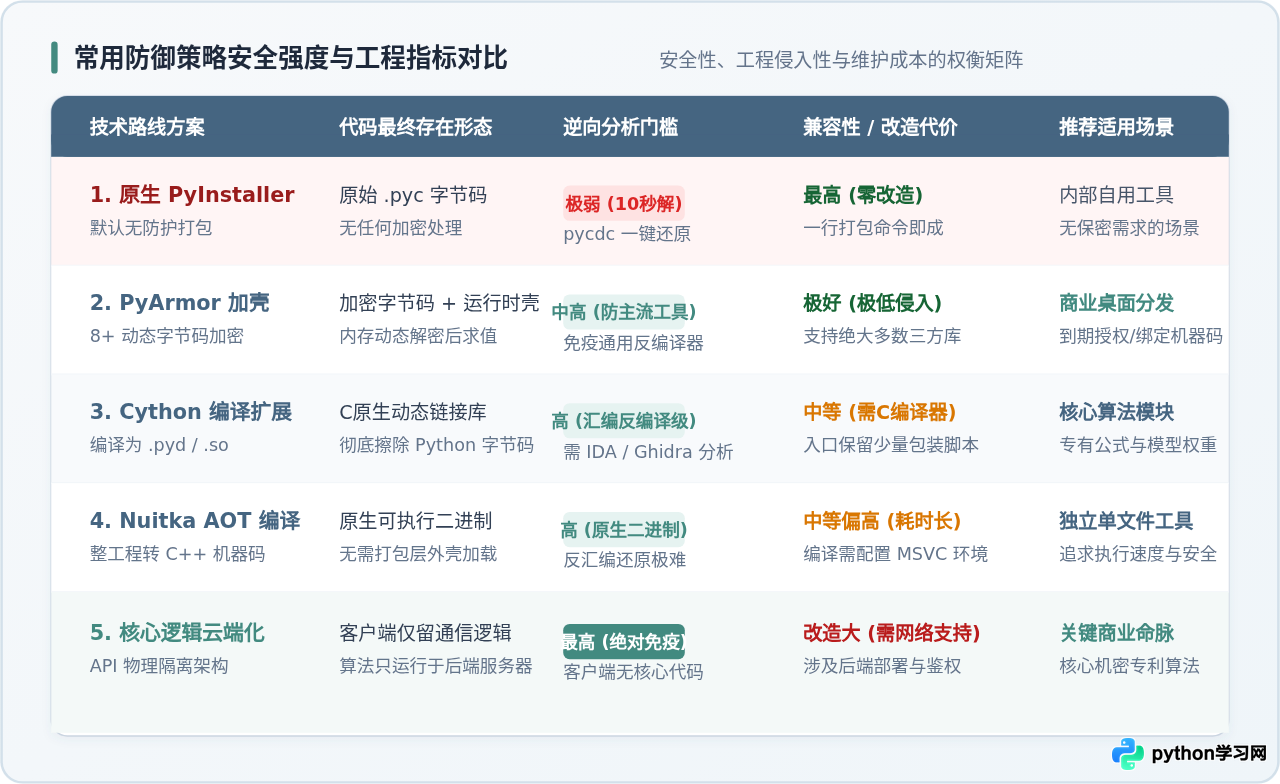Click the scenario "关键商业命脉"

[x=1116, y=633]
